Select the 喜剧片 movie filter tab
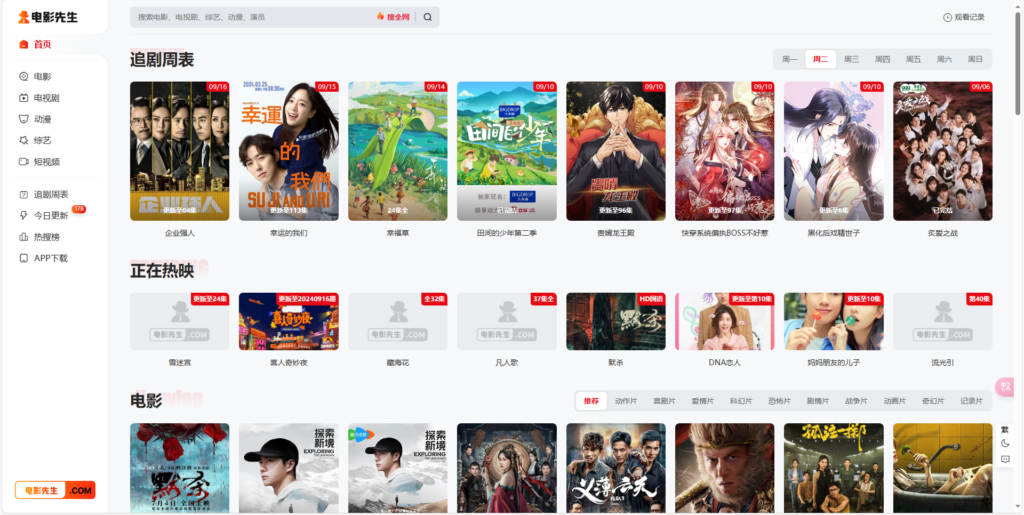 coord(664,401)
